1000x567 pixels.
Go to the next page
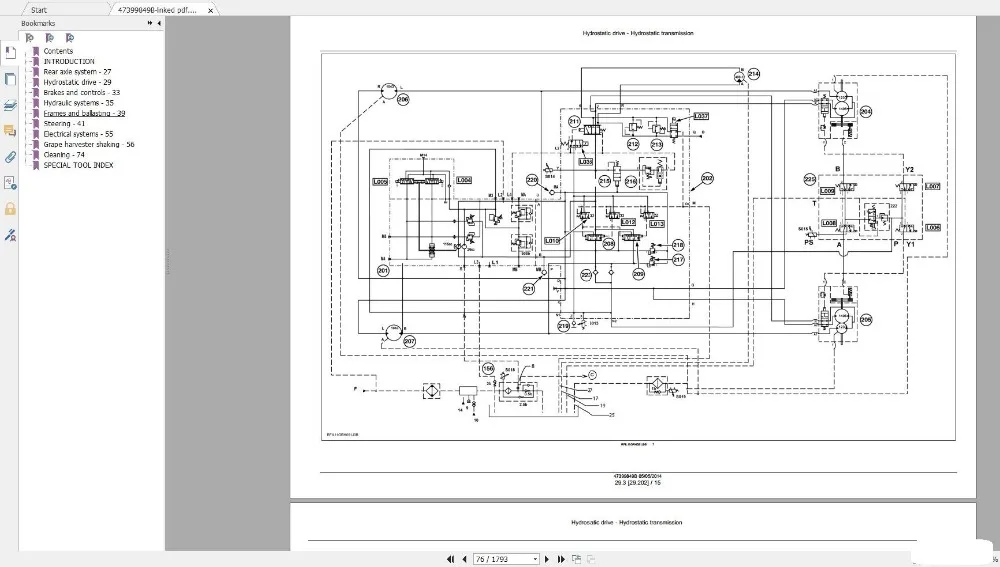[x=547, y=559]
